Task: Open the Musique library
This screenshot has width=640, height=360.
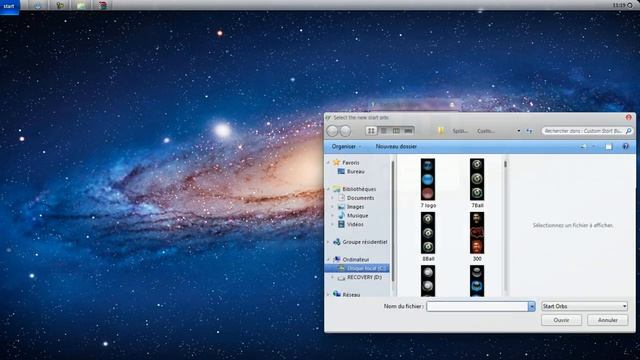Action: [358, 216]
